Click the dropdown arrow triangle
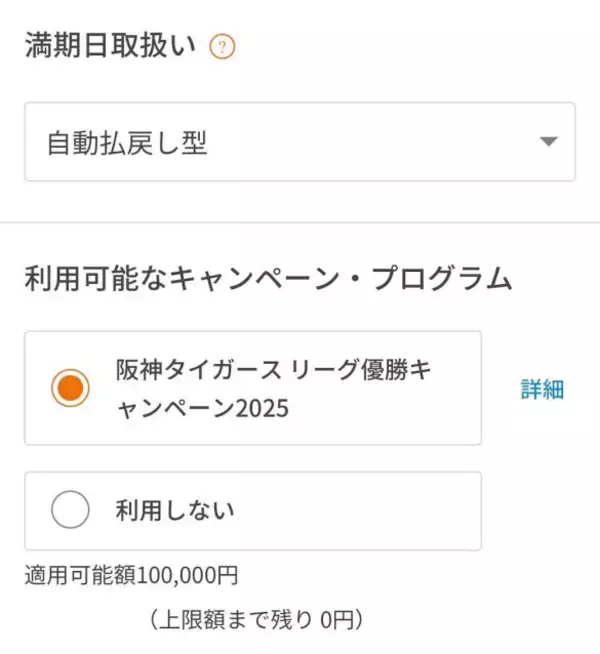600x654 pixels. point(547,142)
